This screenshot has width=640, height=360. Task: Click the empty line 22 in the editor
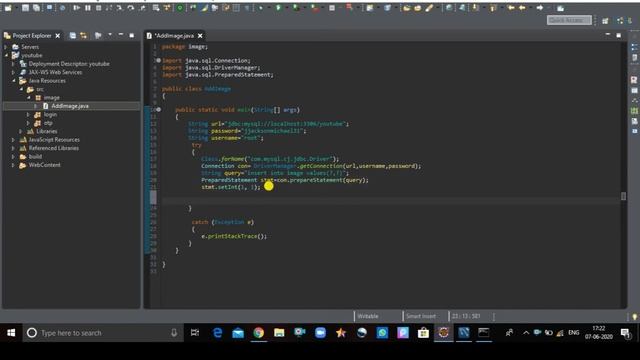point(391,194)
